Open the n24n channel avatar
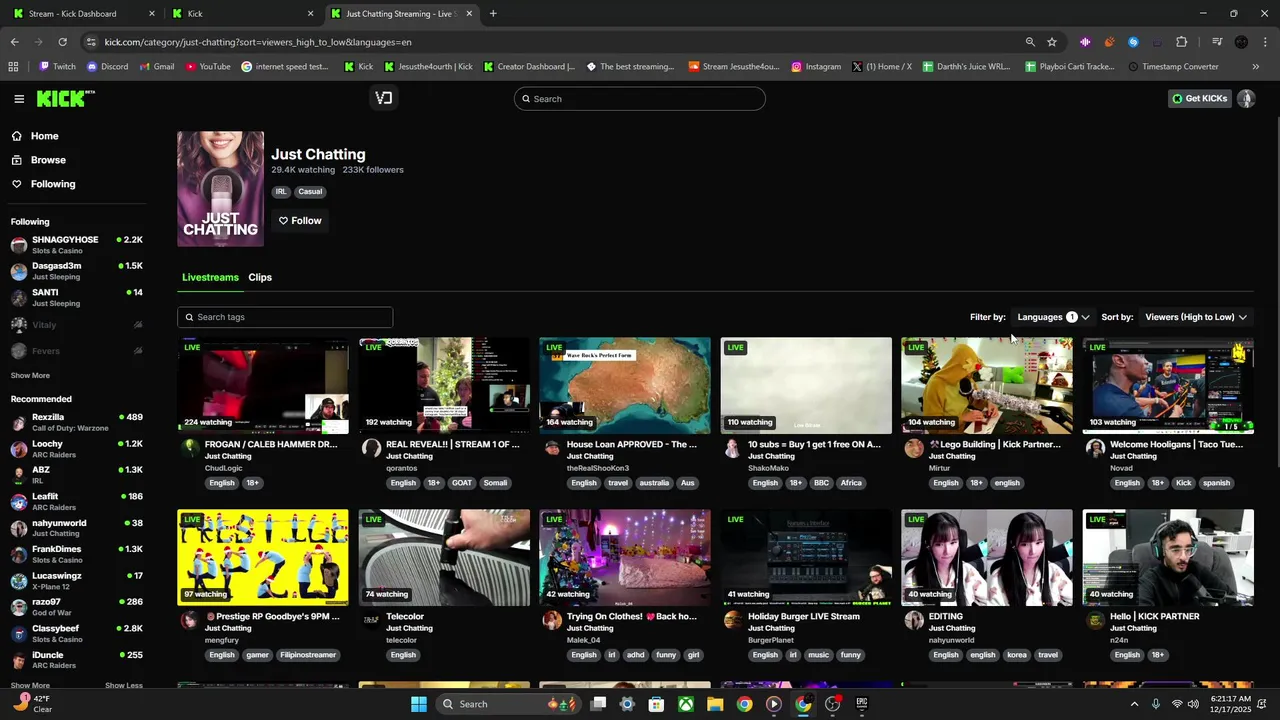 pyautogui.click(x=1095, y=620)
